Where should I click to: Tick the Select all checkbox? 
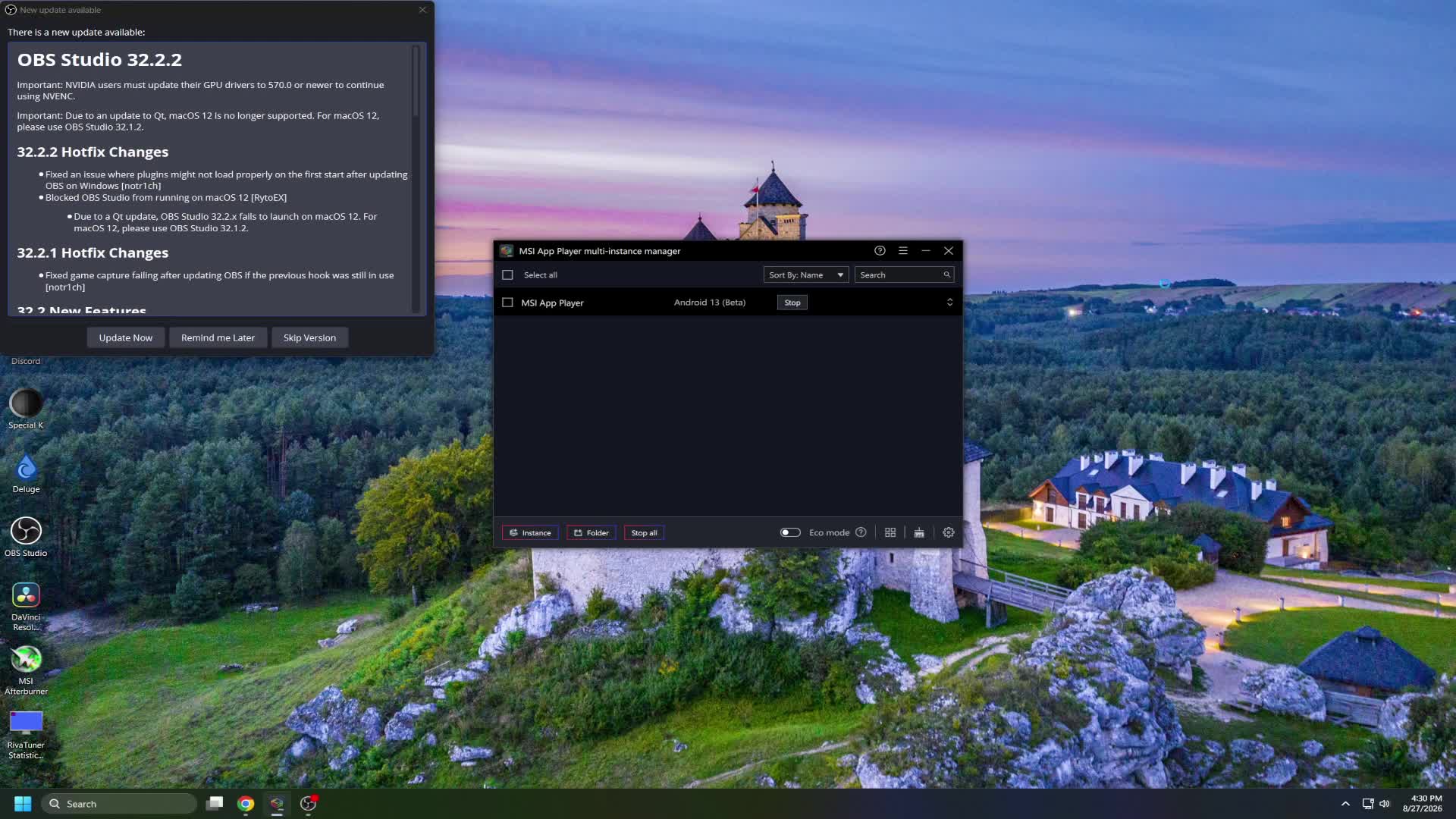pyautogui.click(x=508, y=275)
